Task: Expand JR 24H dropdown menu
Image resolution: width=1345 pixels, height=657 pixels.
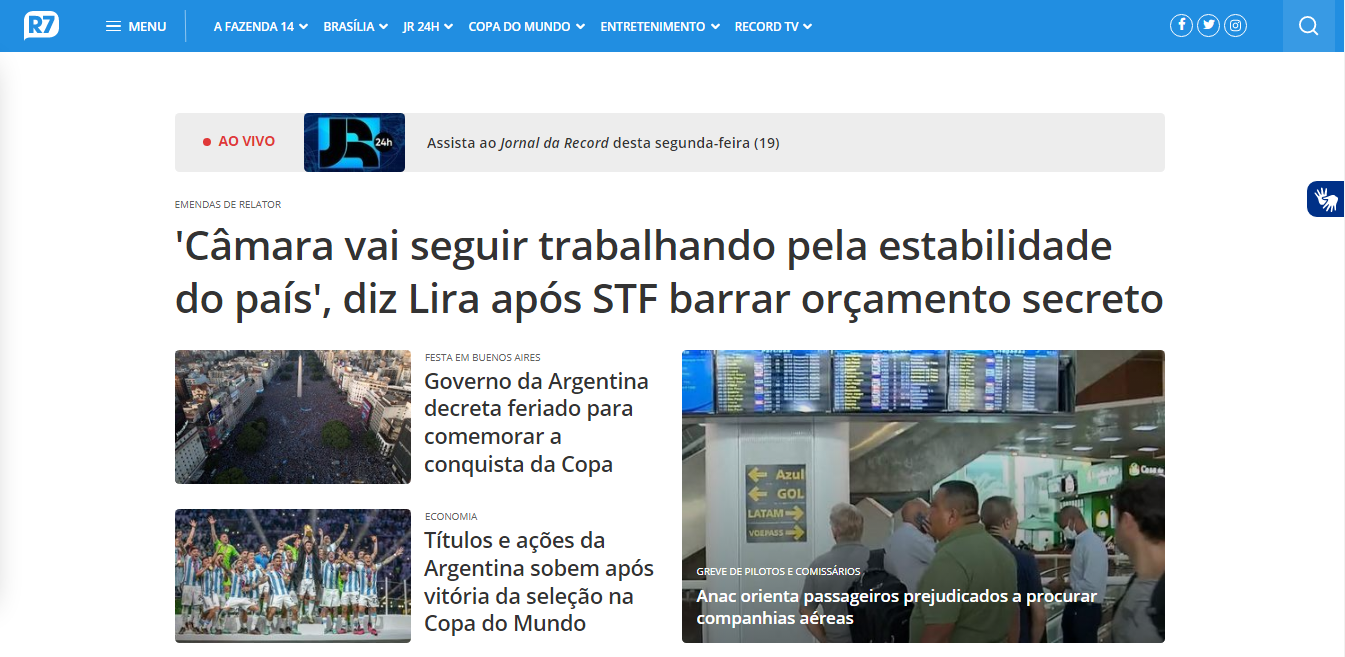Action: [428, 27]
